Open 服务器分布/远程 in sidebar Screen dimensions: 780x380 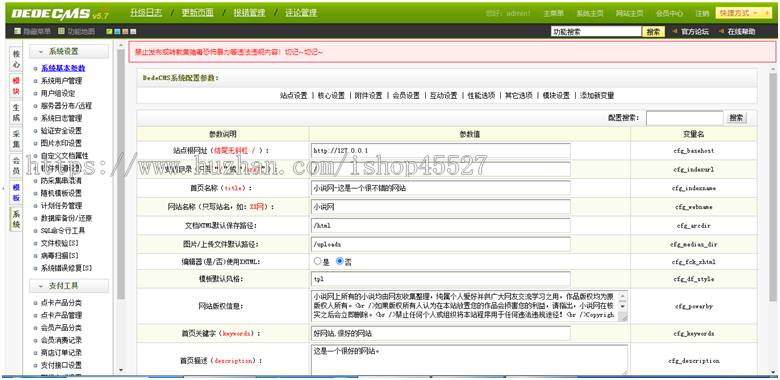(x=66, y=106)
